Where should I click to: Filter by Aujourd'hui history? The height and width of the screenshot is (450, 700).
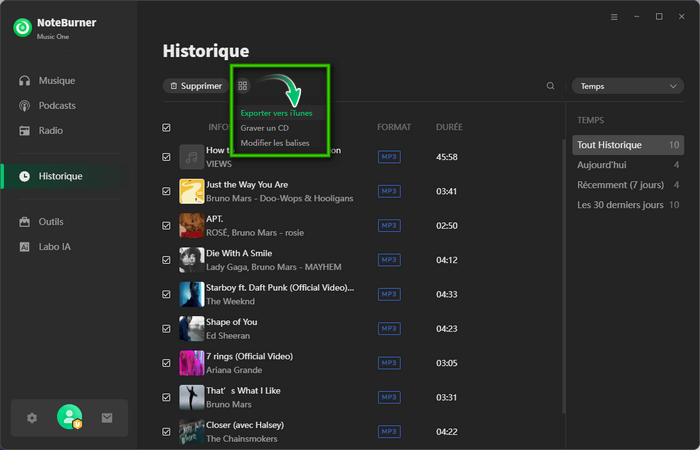(x=600, y=165)
